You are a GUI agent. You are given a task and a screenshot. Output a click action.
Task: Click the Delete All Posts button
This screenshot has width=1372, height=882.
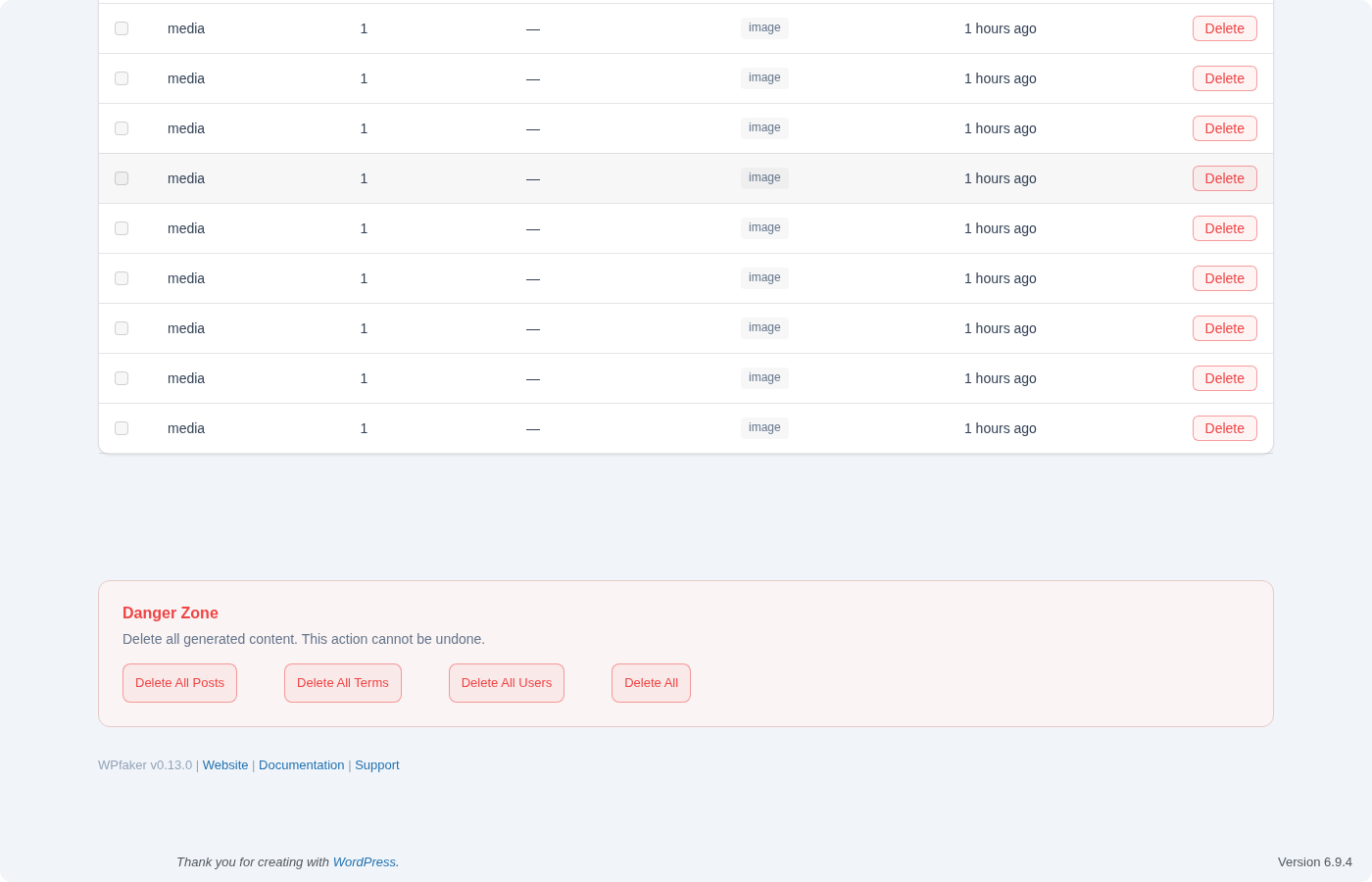(179, 683)
